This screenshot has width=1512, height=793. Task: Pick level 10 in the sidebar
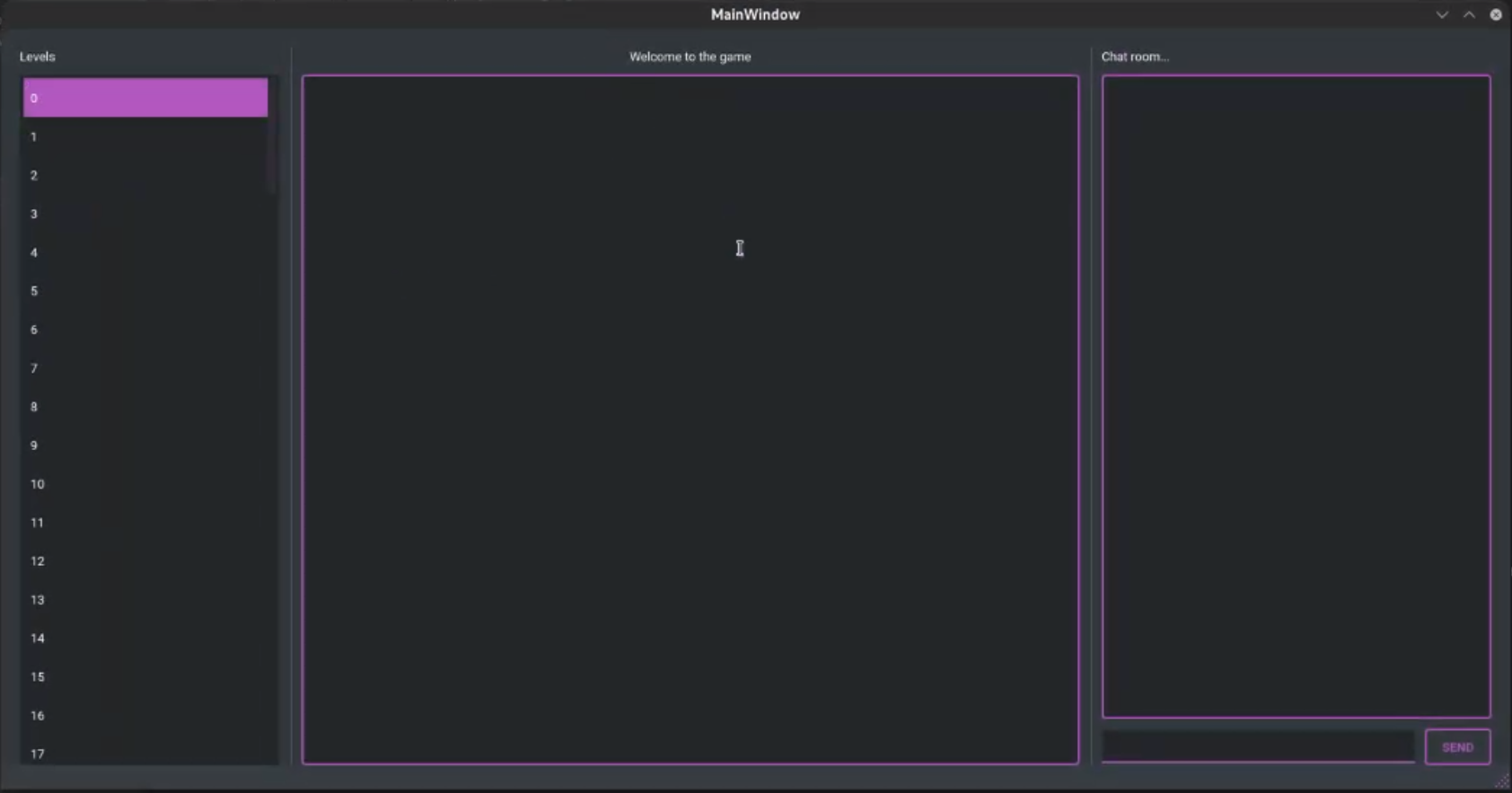click(x=145, y=484)
